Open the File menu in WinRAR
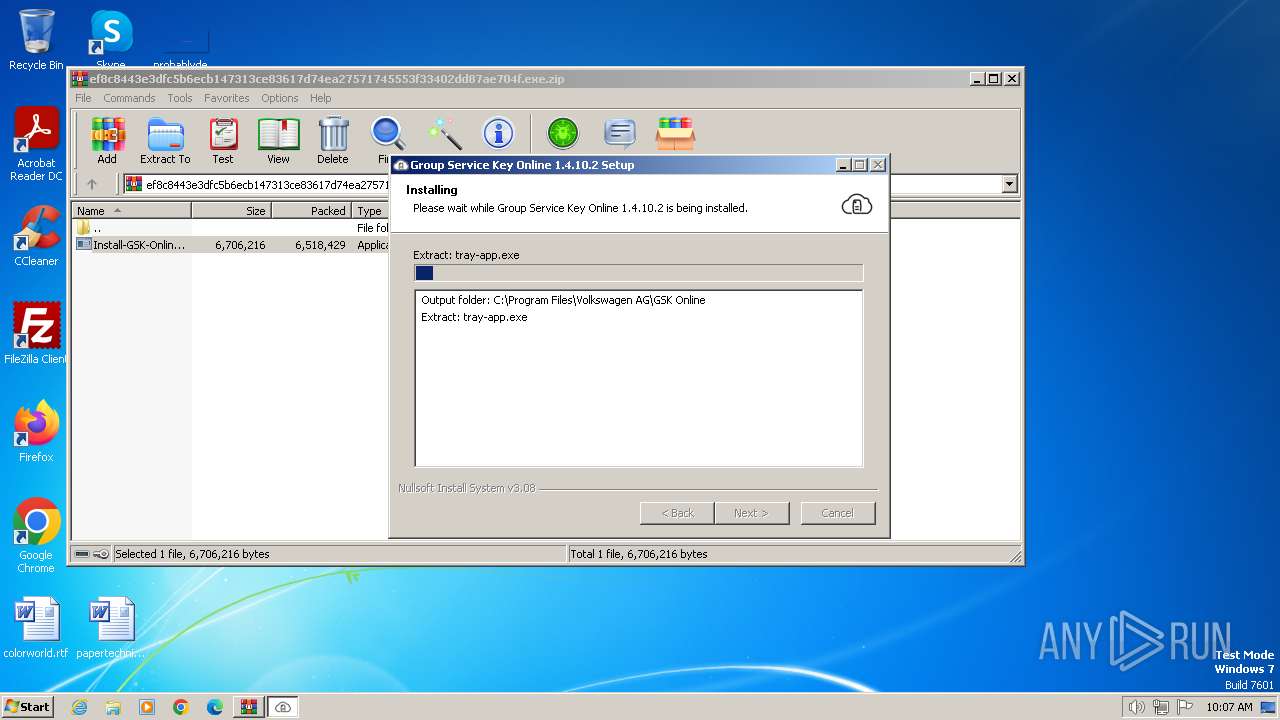The height and width of the screenshot is (720, 1280). (x=83, y=98)
